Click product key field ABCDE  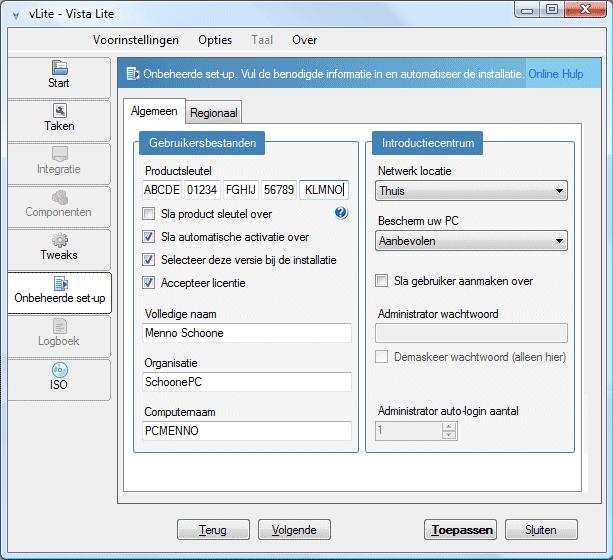[162, 190]
